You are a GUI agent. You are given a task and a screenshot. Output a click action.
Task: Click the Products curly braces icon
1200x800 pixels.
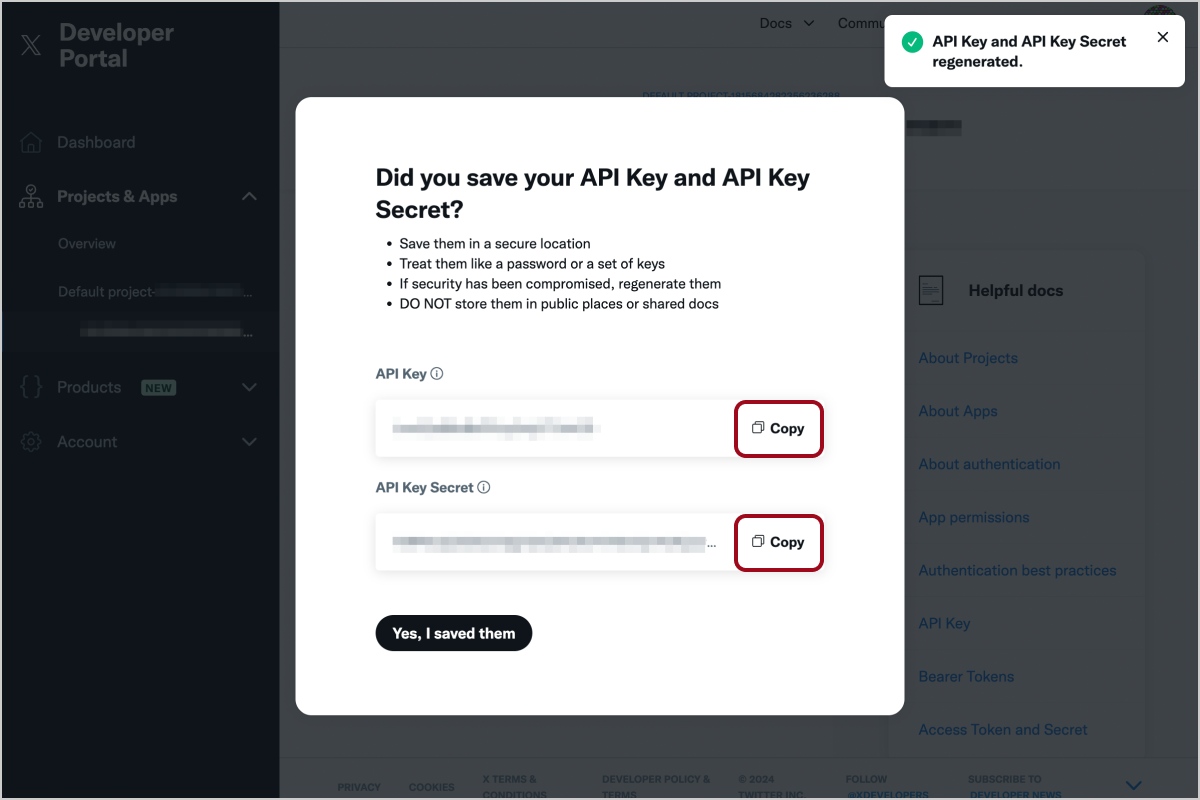pyautogui.click(x=31, y=388)
